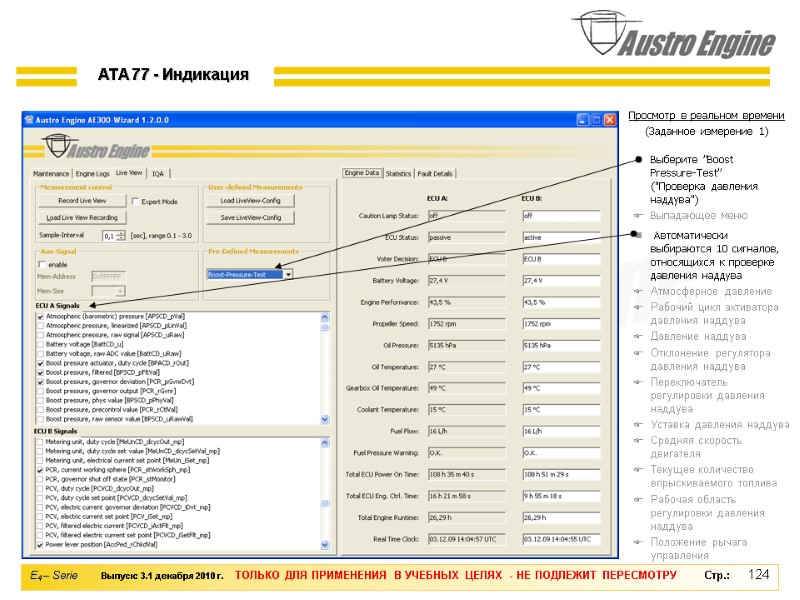
Task: Open the Boost-Pressure-Test dropdown arrow
Action: [288, 274]
